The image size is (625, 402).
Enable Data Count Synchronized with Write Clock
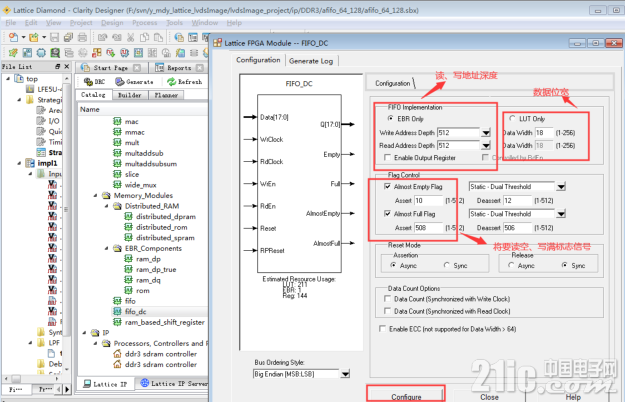(x=387, y=298)
